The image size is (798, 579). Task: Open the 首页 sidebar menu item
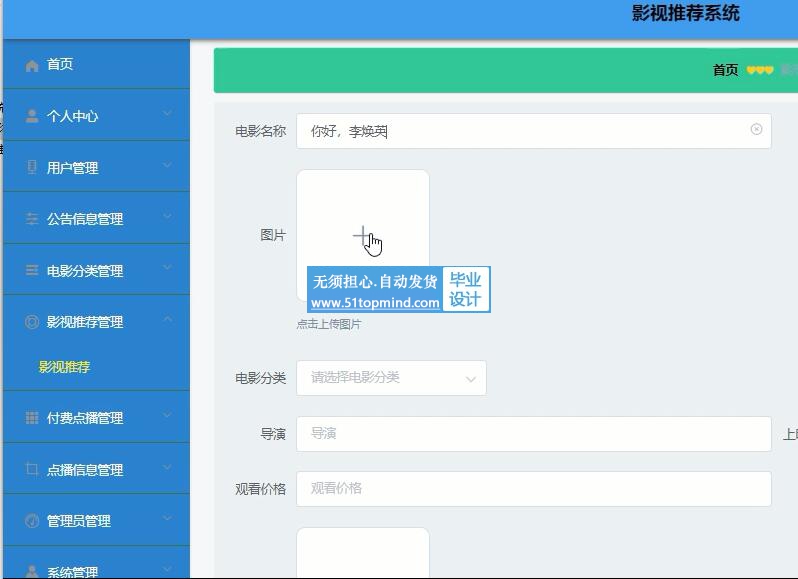pyautogui.click(x=96, y=65)
